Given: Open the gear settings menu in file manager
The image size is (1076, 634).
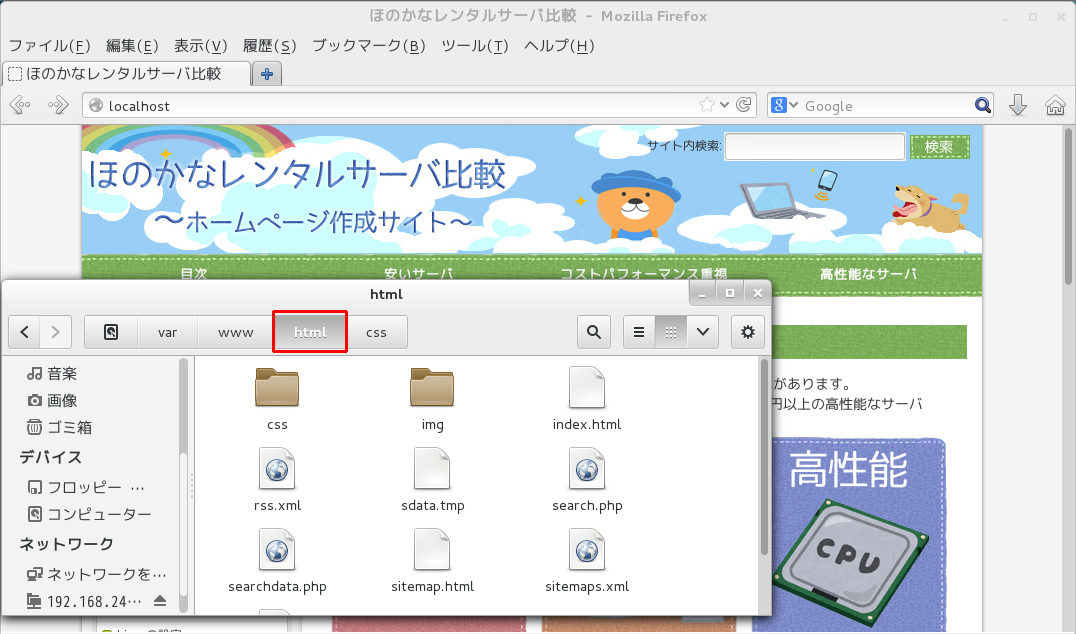Looking at the screenshot, I should click(x=747, y=332).
